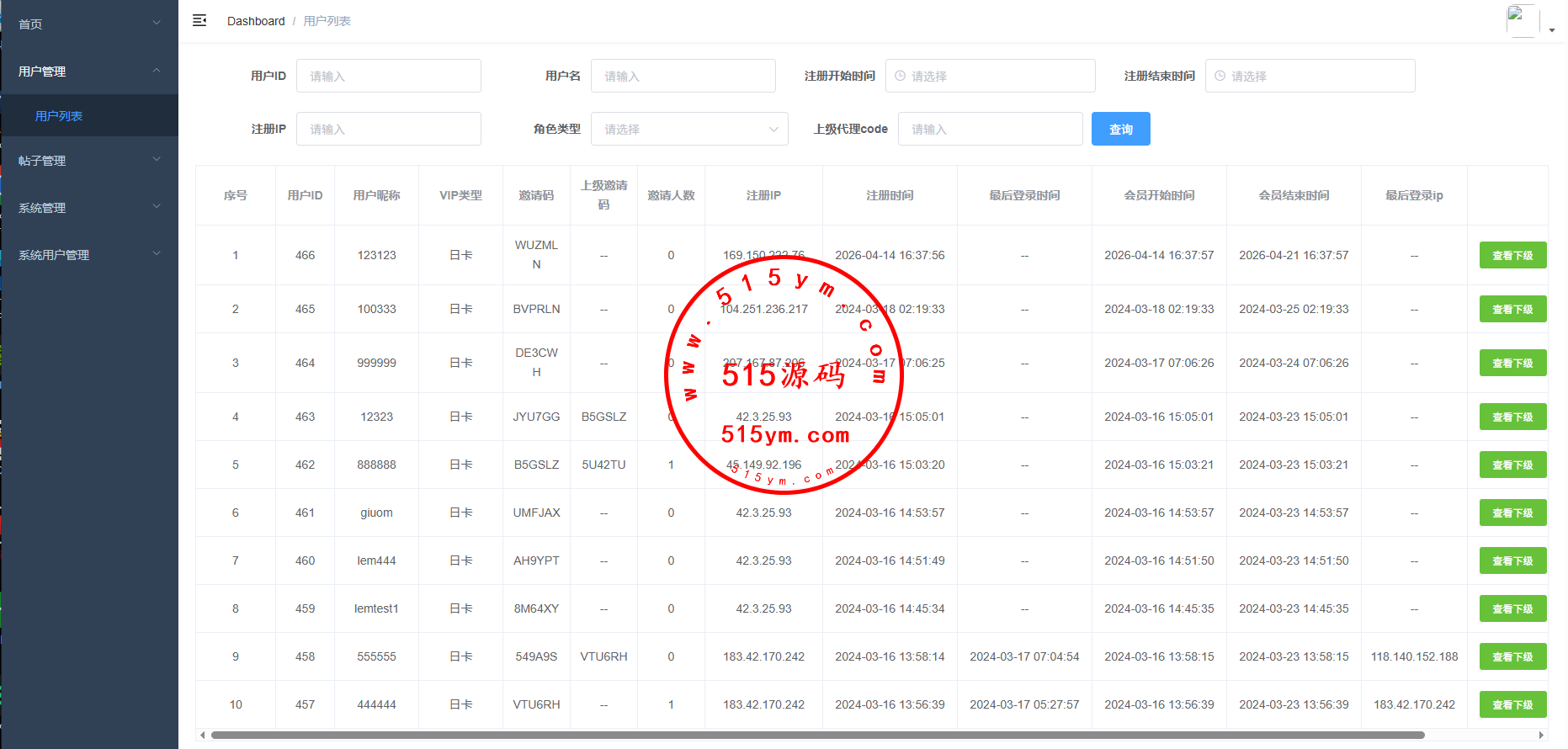Click the table's horizontal scrollbar thumb
1568x749 pixels.
coord(816,735)
